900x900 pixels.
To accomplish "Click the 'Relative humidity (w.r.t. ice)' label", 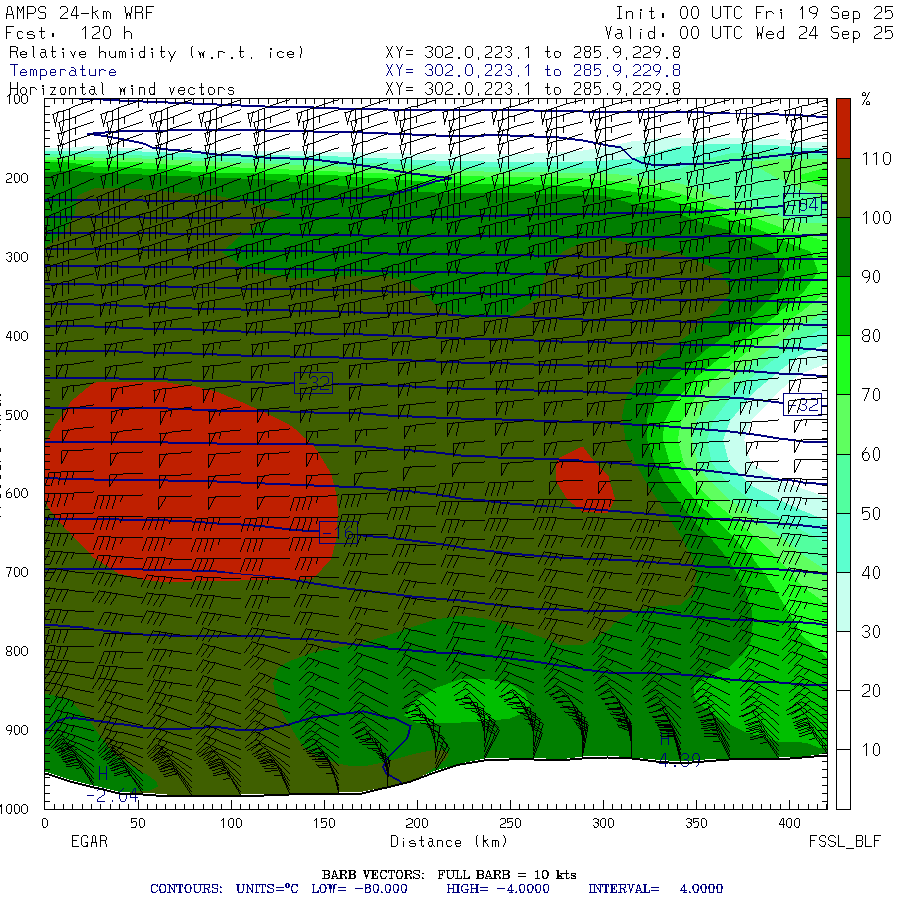I will [156, 53].
